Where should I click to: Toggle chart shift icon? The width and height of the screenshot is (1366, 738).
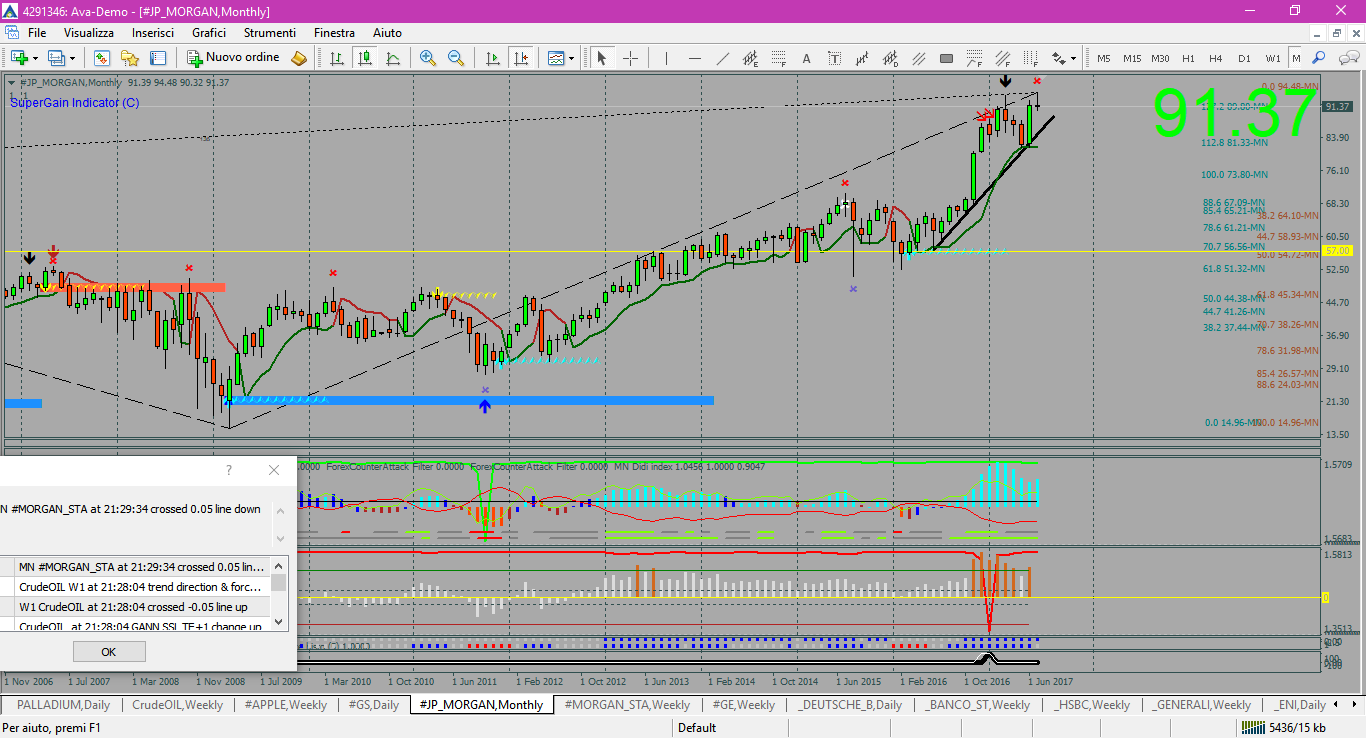point(520,58)
